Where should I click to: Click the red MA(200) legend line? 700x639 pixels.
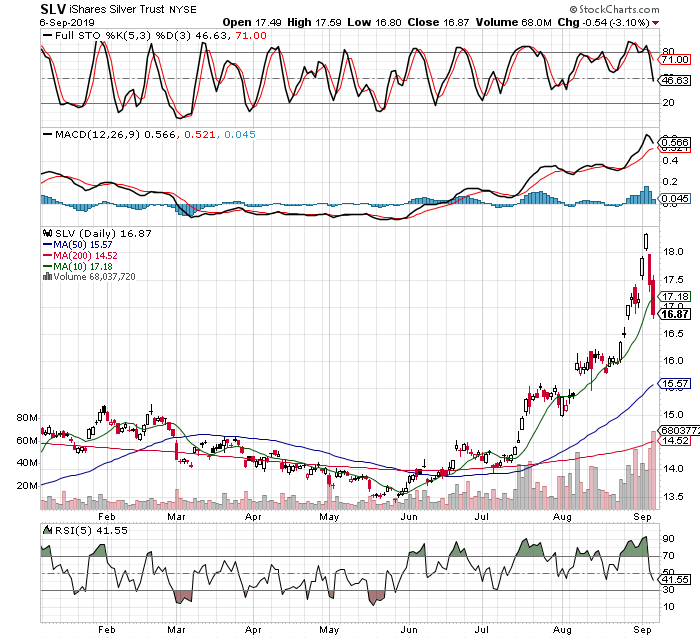point(47,255)
